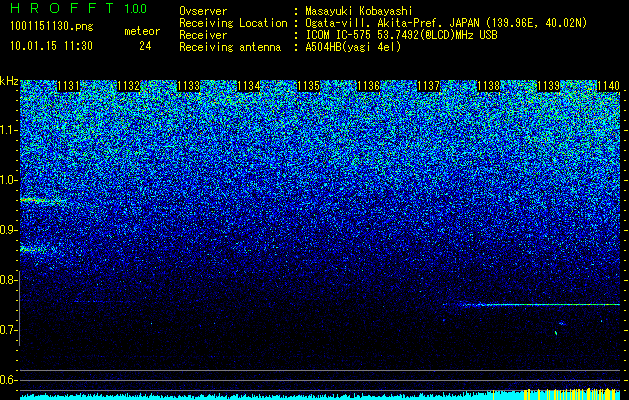Click the 0.6 frequency axis label
The height and width of the screenshot is (400, 629).
click(9, 380)
